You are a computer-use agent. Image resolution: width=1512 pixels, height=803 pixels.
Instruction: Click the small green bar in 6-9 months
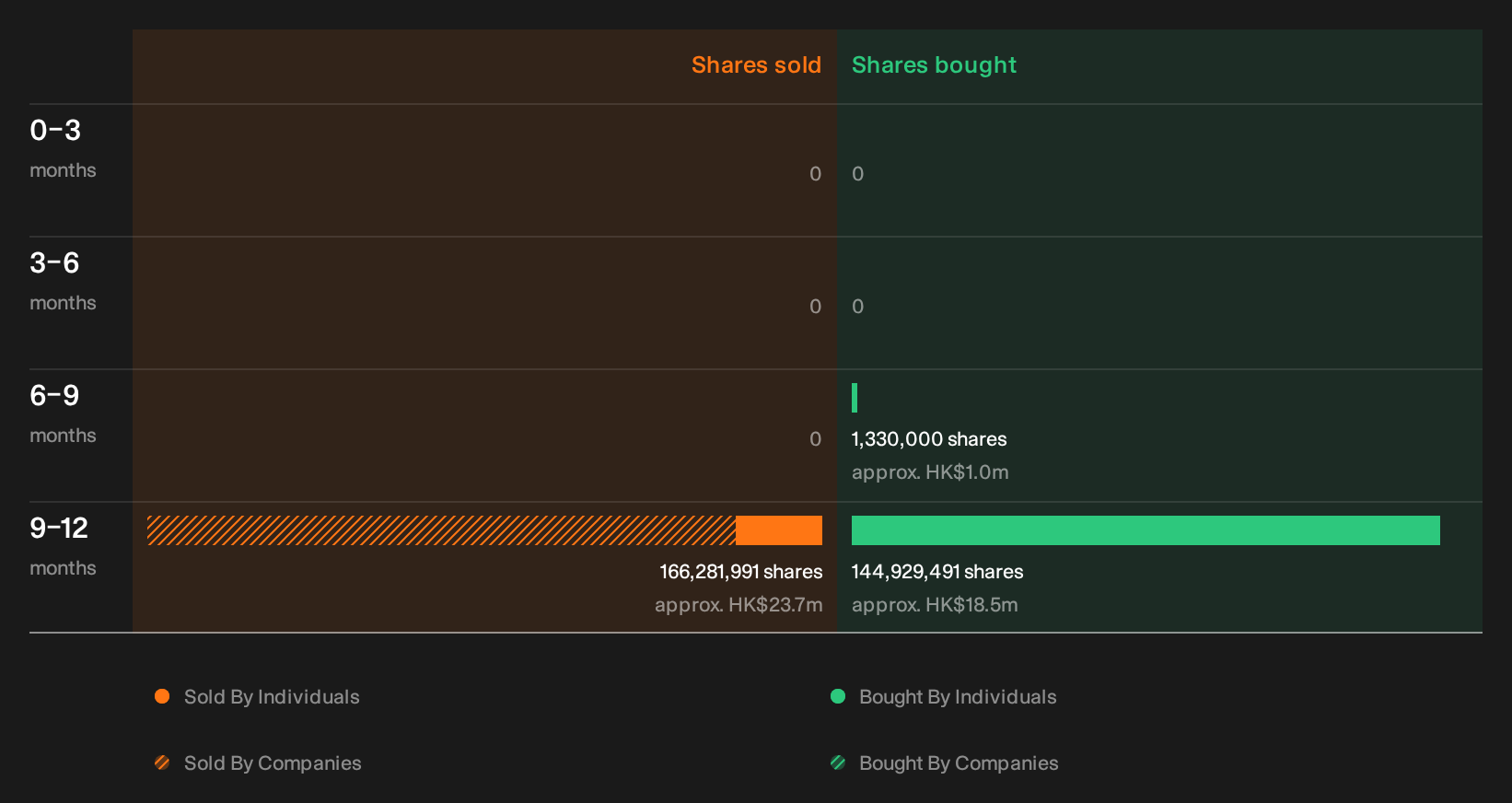[855, 398]
